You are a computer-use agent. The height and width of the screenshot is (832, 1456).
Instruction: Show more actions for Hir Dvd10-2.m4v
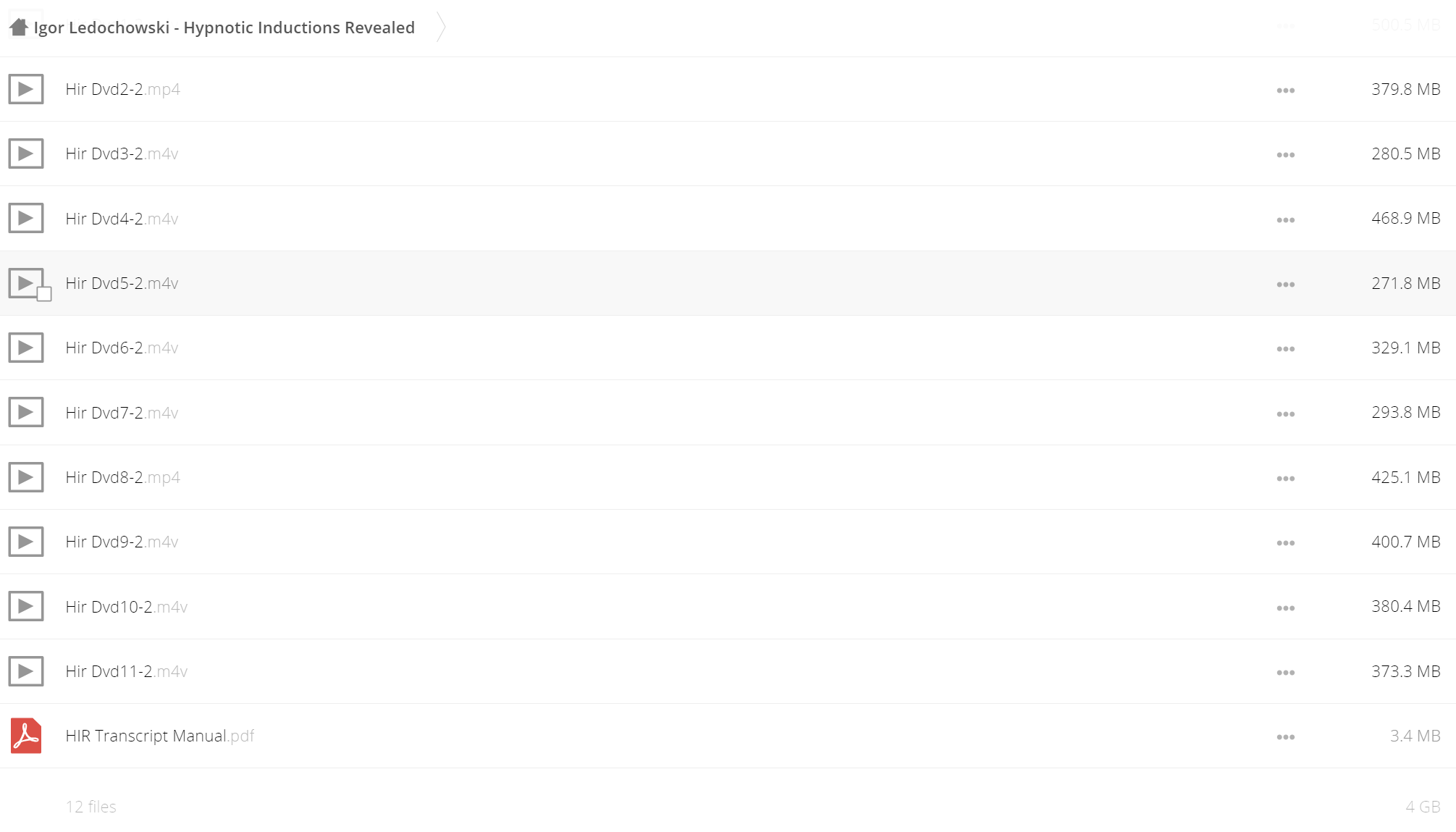pos(1285,608)
